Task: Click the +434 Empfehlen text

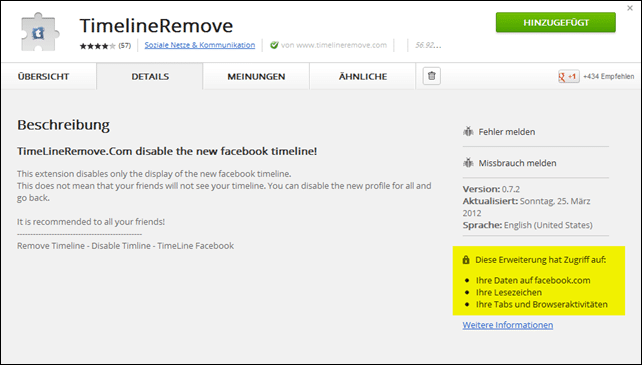Action: [608, 76]
